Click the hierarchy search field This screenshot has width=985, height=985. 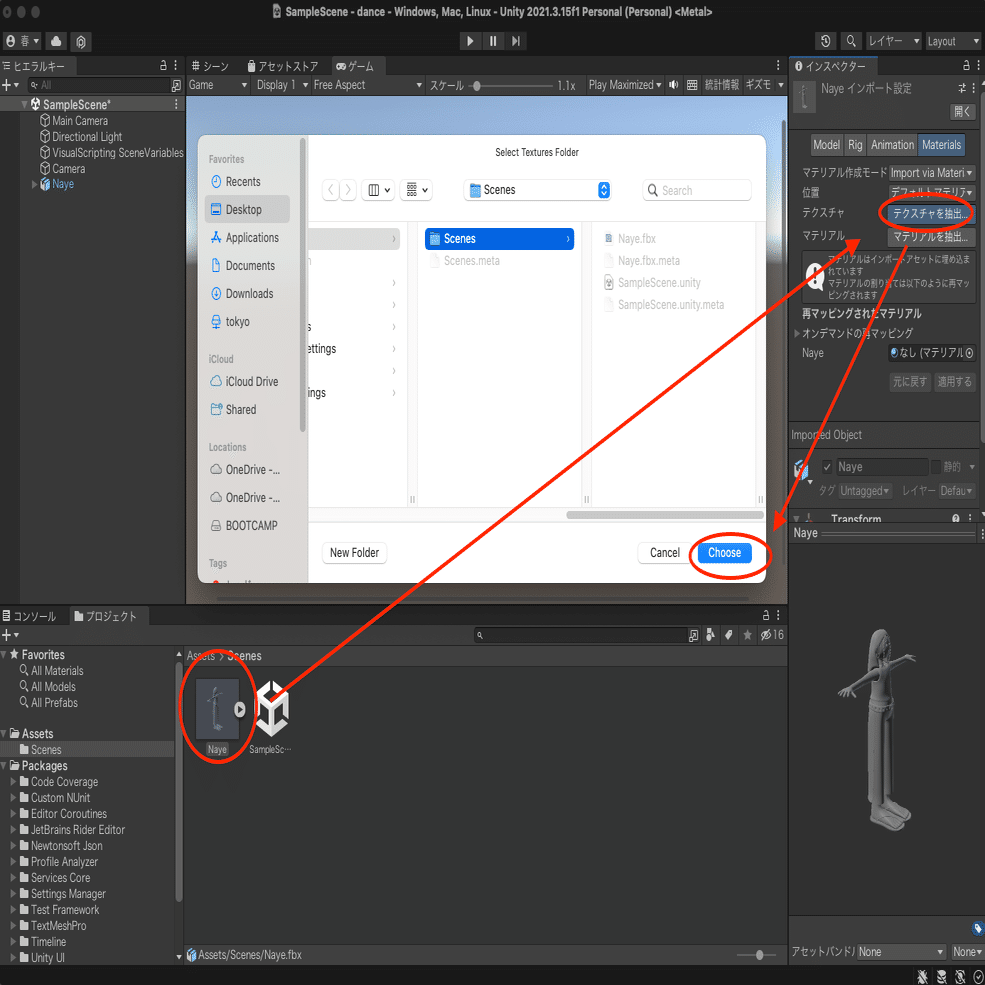click(99, 85)
